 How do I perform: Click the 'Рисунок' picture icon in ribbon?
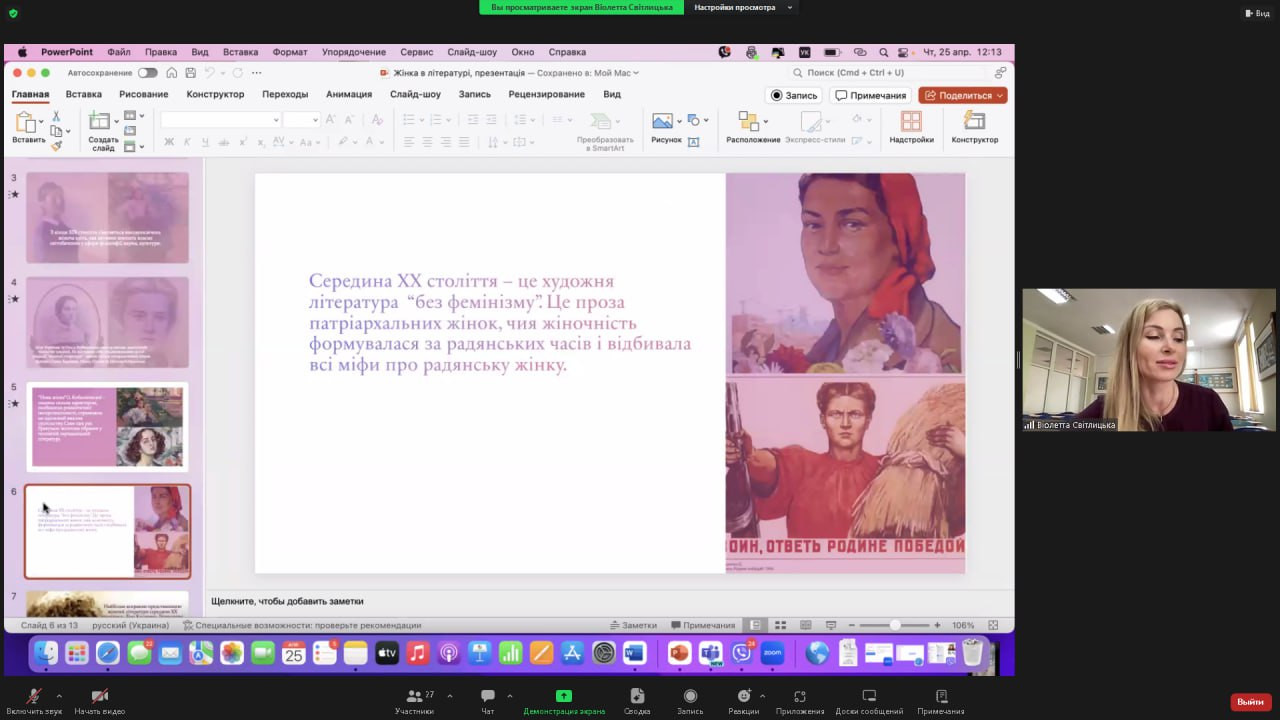(662, 121)
